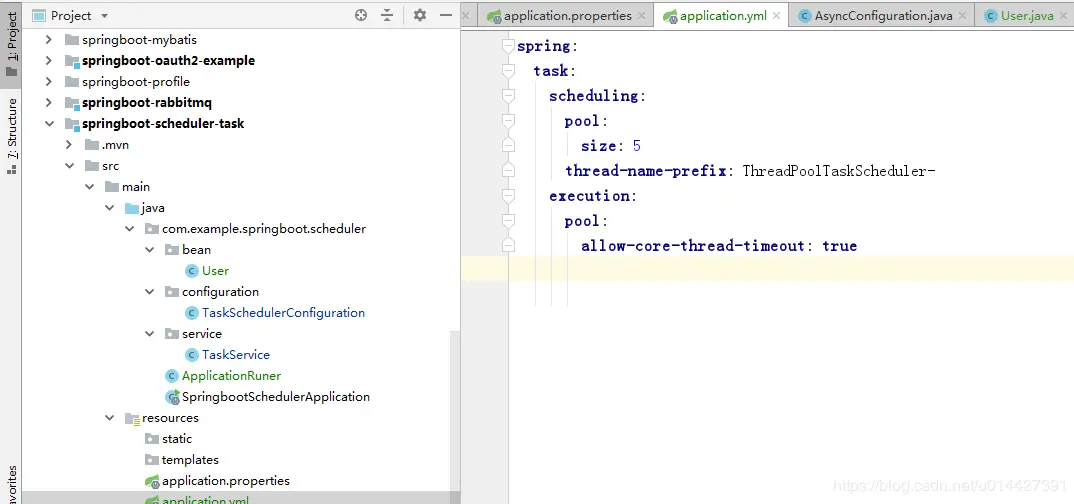Click the class icon beside TaskSchedulerConfiguration

point(192,313)
